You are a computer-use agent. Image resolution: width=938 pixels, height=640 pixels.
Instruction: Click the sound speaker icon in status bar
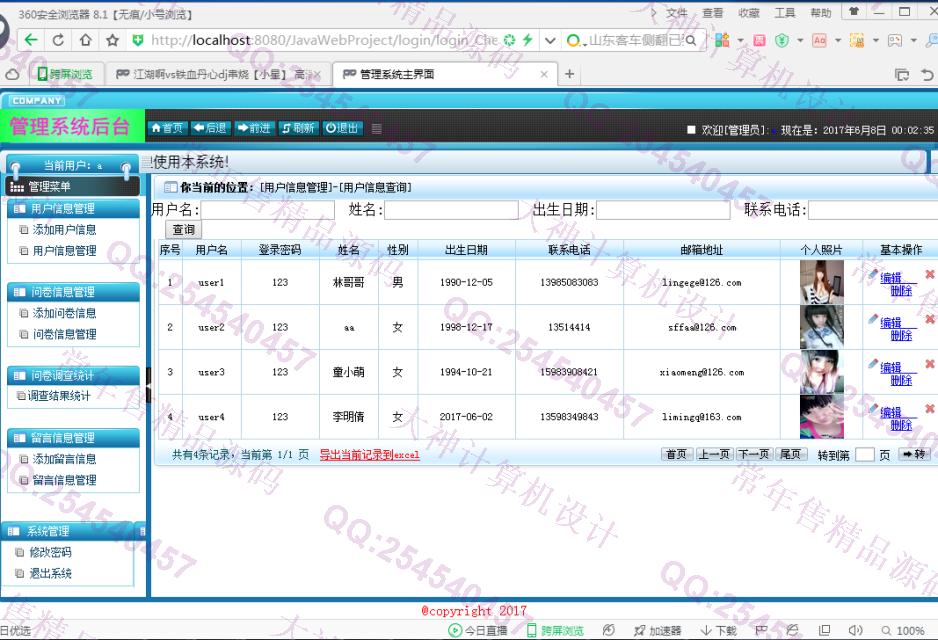point(855,630)
